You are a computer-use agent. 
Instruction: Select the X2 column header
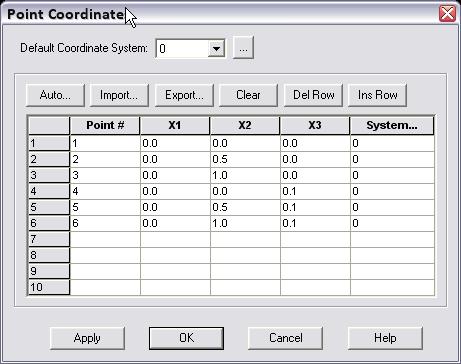[x=245, y=126]
